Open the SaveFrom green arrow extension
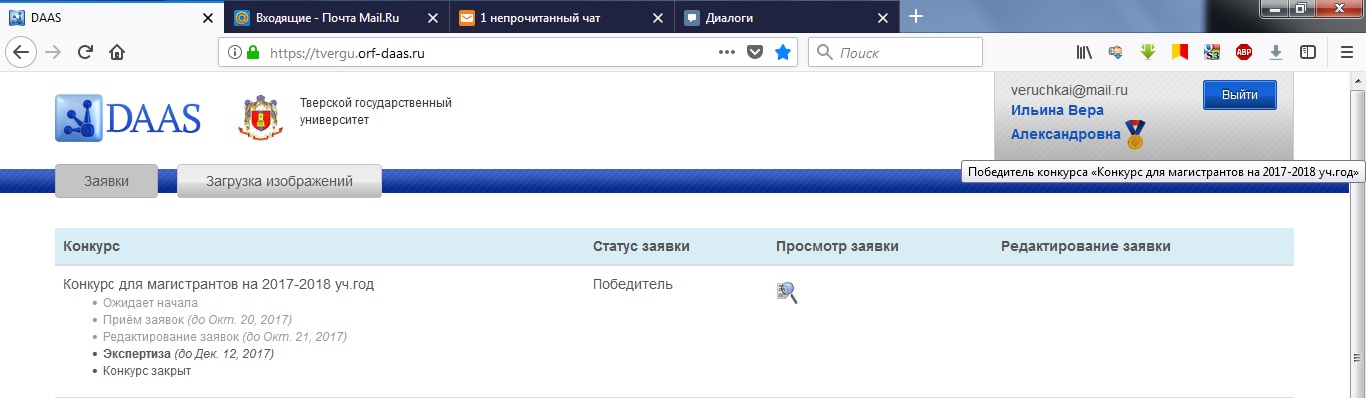Viewport: 1366px width, 398px height. point(1148,53)
